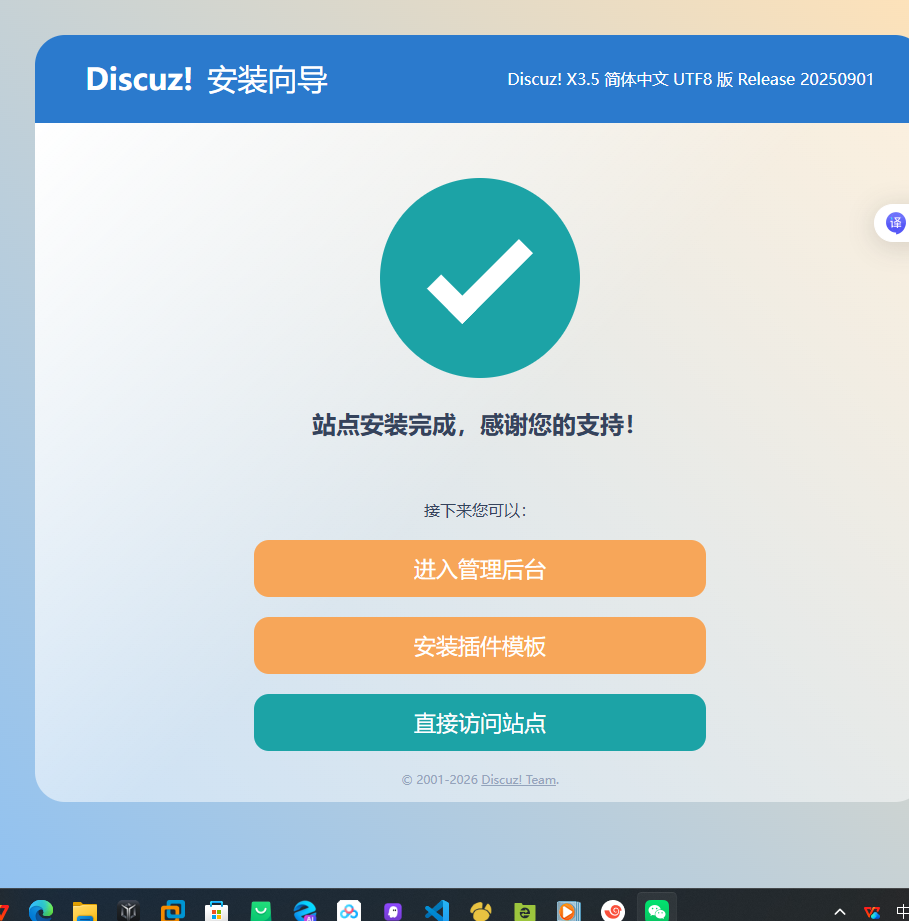Open the yellow bear-paw taskbar app
The width and height of the screenshot is (909, 921).
[x=481, y=911]
